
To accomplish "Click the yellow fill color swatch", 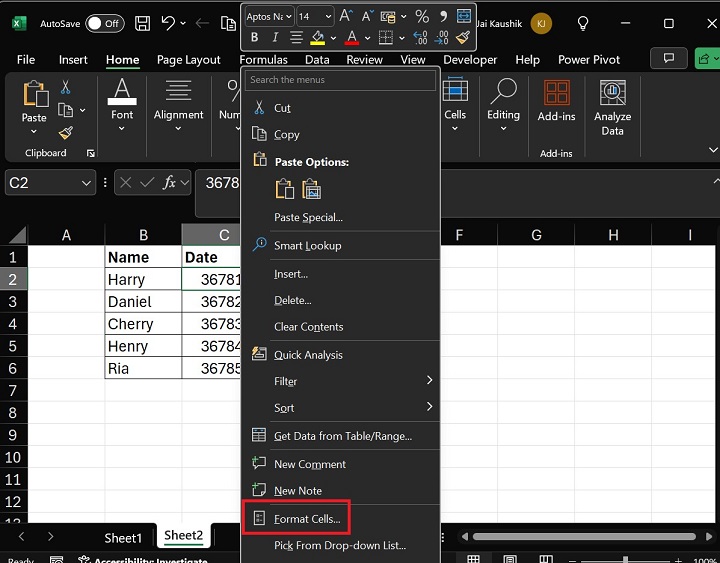I will tap(318, 38).
